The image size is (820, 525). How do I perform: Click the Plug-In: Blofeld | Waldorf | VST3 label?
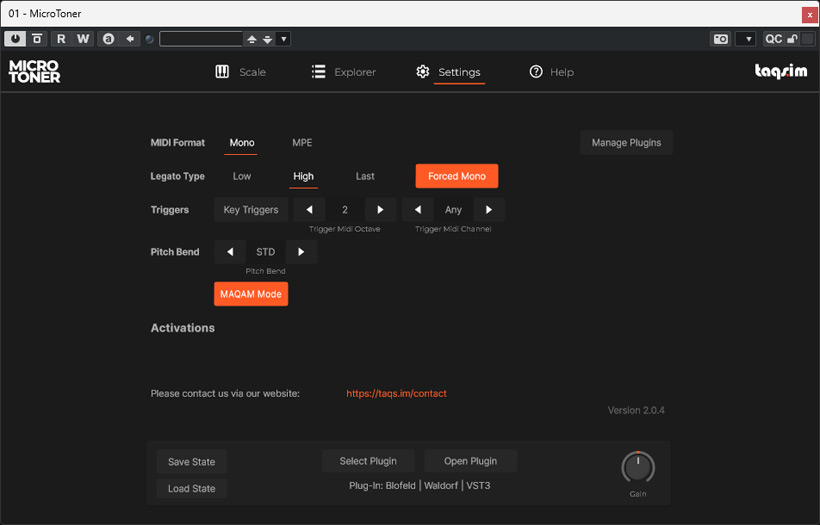(x=420, y=485)
